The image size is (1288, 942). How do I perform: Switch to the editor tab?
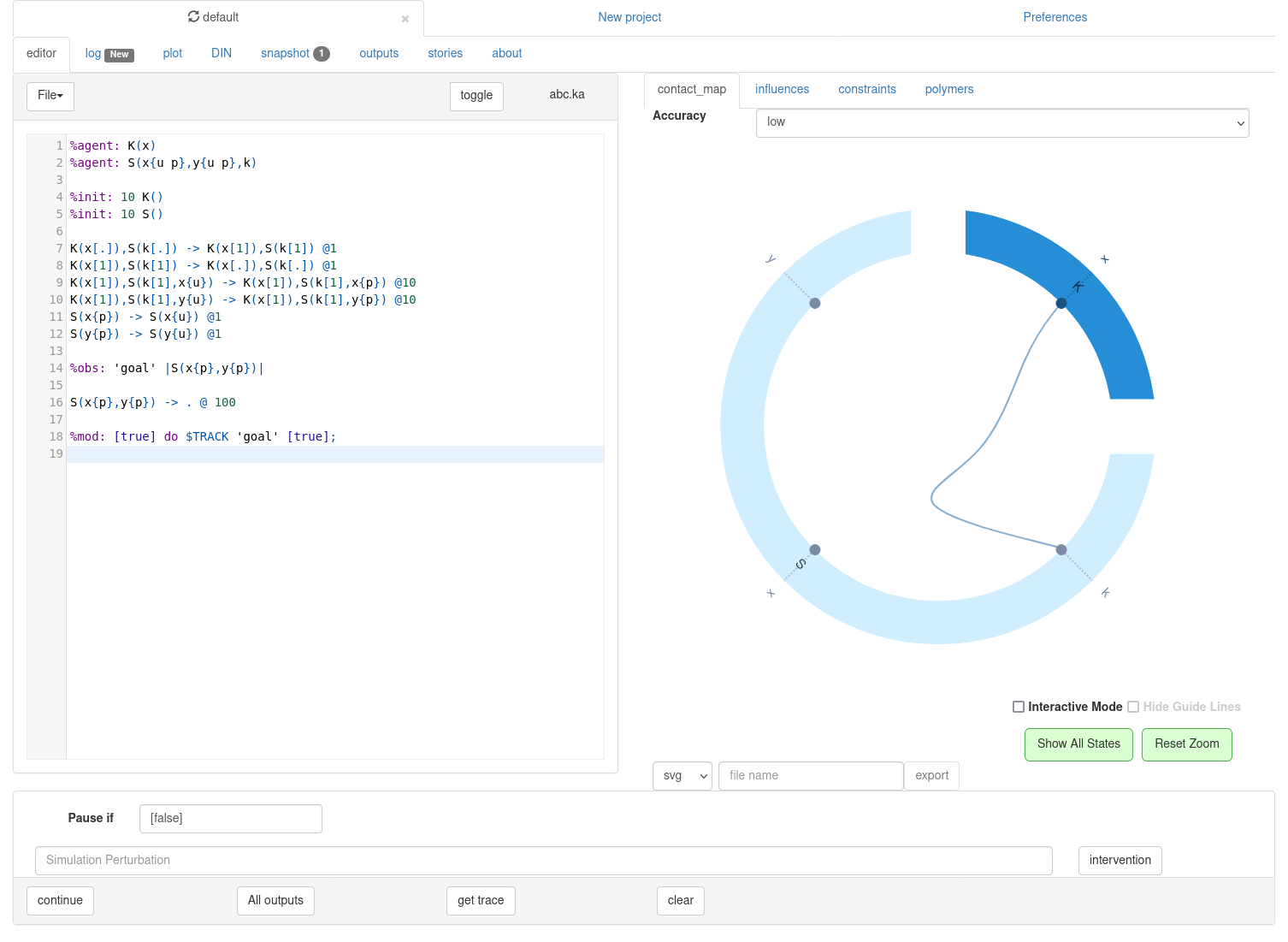(41, 53)
